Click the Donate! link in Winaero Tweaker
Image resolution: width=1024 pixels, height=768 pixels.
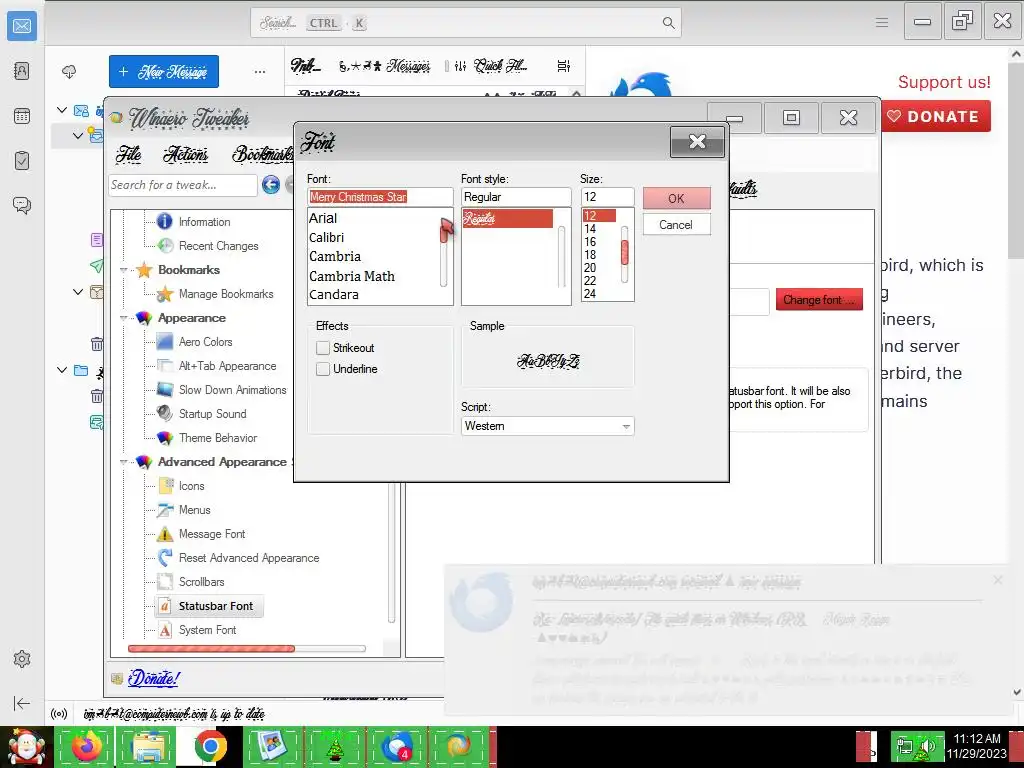point(153,679)
